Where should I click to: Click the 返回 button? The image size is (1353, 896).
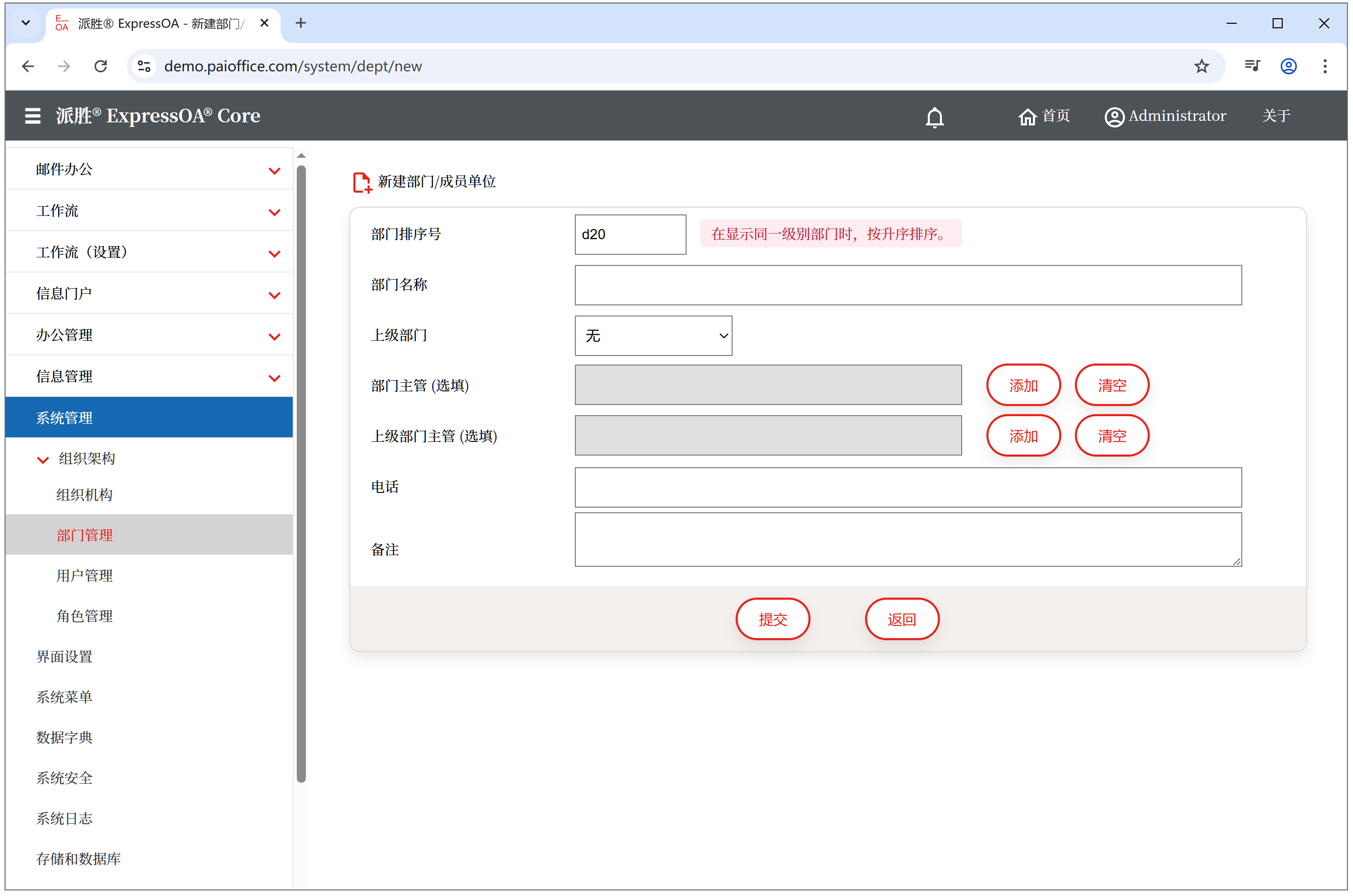(x=901, y=619)
